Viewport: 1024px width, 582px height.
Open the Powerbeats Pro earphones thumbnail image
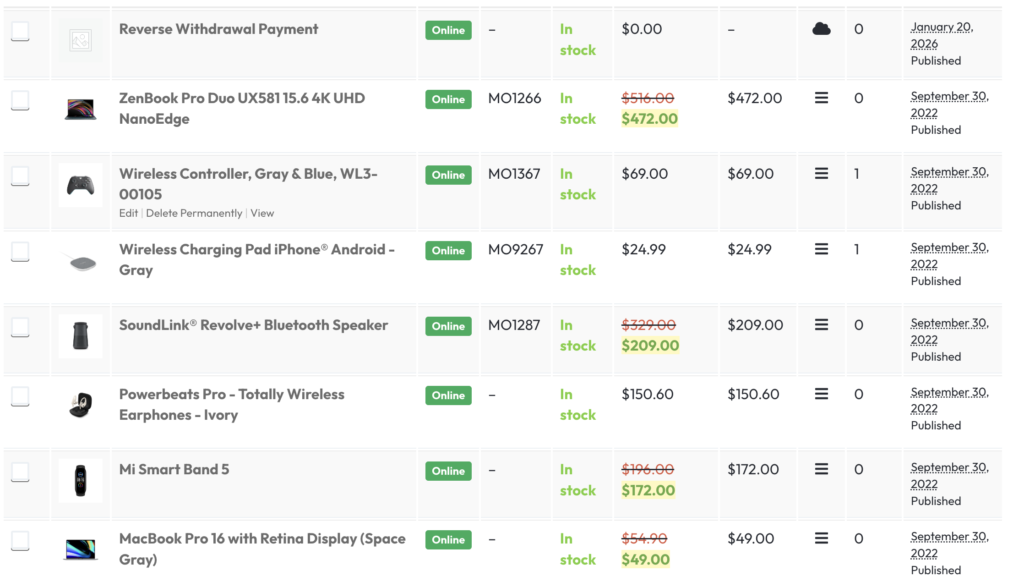(80, 405)
